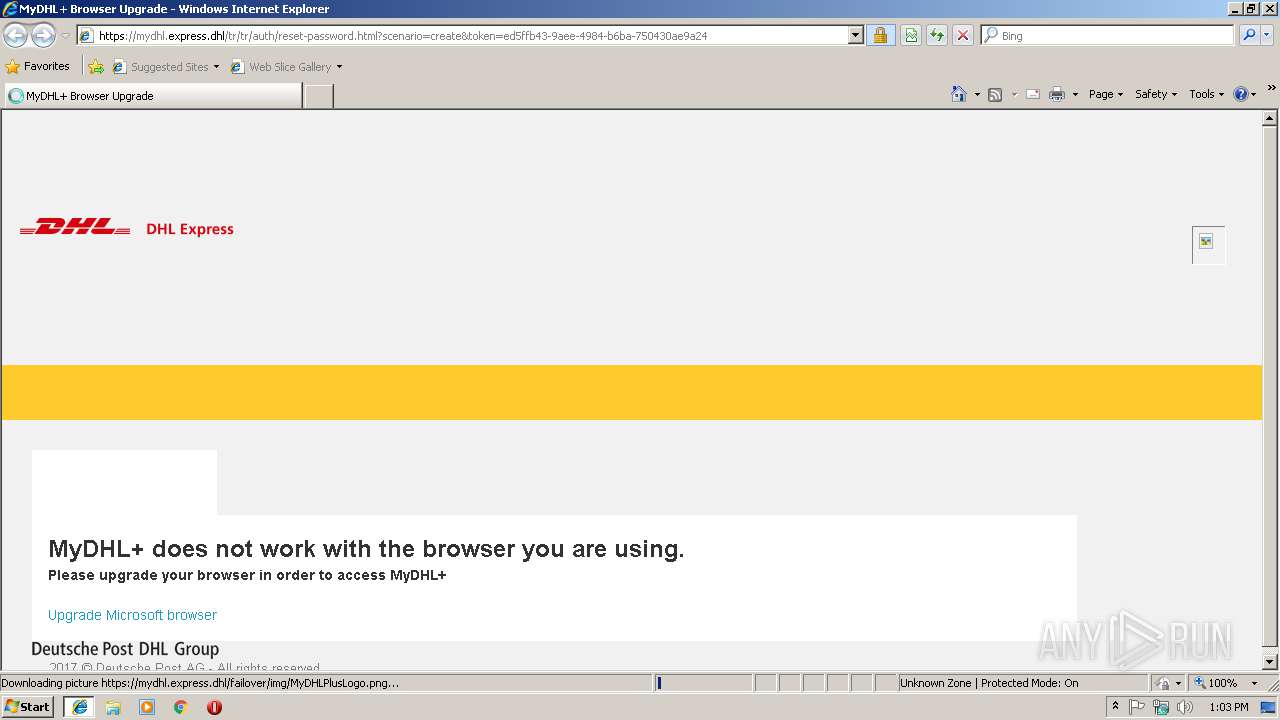Click the page scrollbar down arrow
This screenshot has height=720, width=1280.
pos(1270,662)
